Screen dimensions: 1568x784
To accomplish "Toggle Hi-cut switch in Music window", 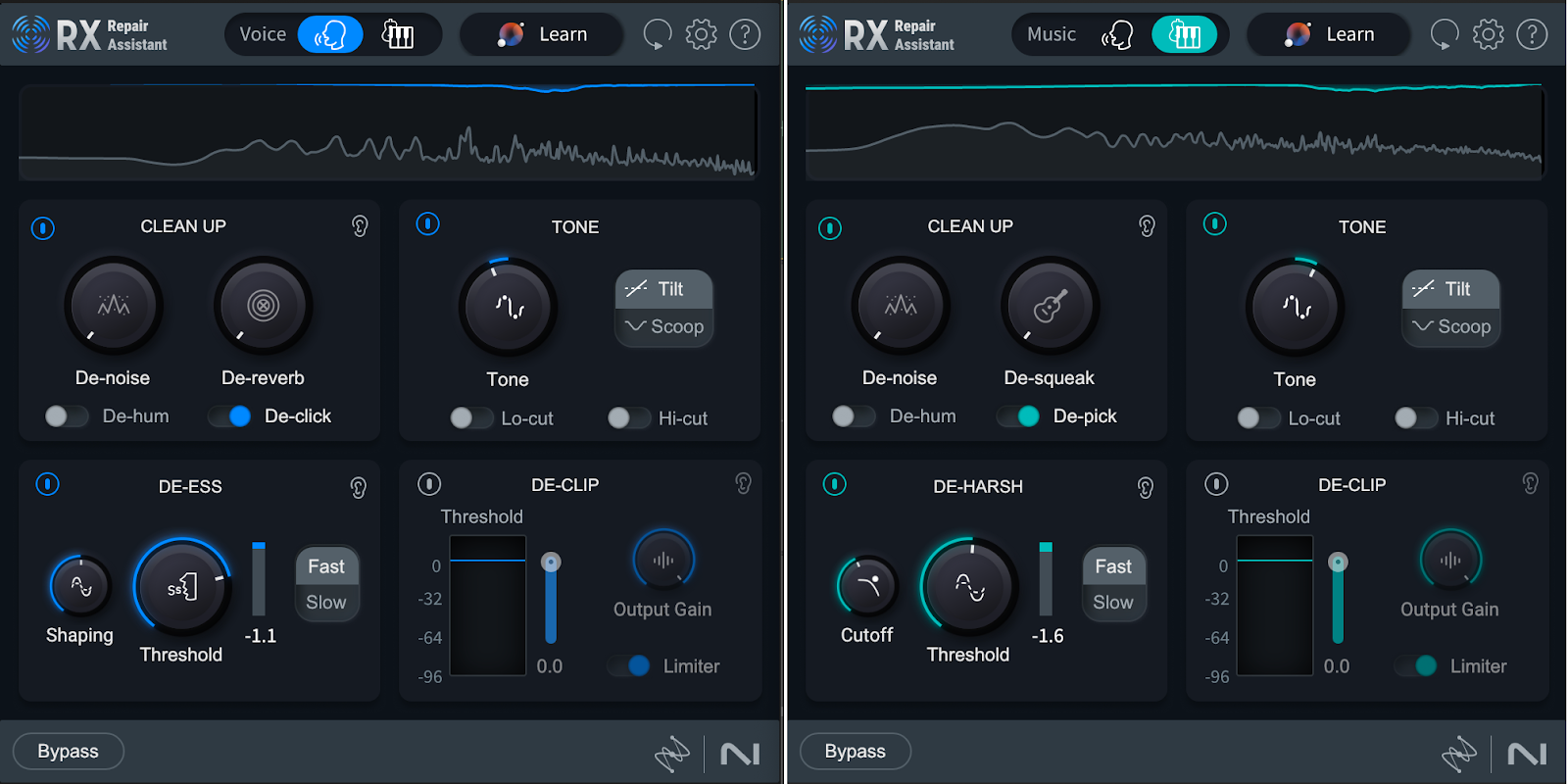I will click(x=1415, y=418).
